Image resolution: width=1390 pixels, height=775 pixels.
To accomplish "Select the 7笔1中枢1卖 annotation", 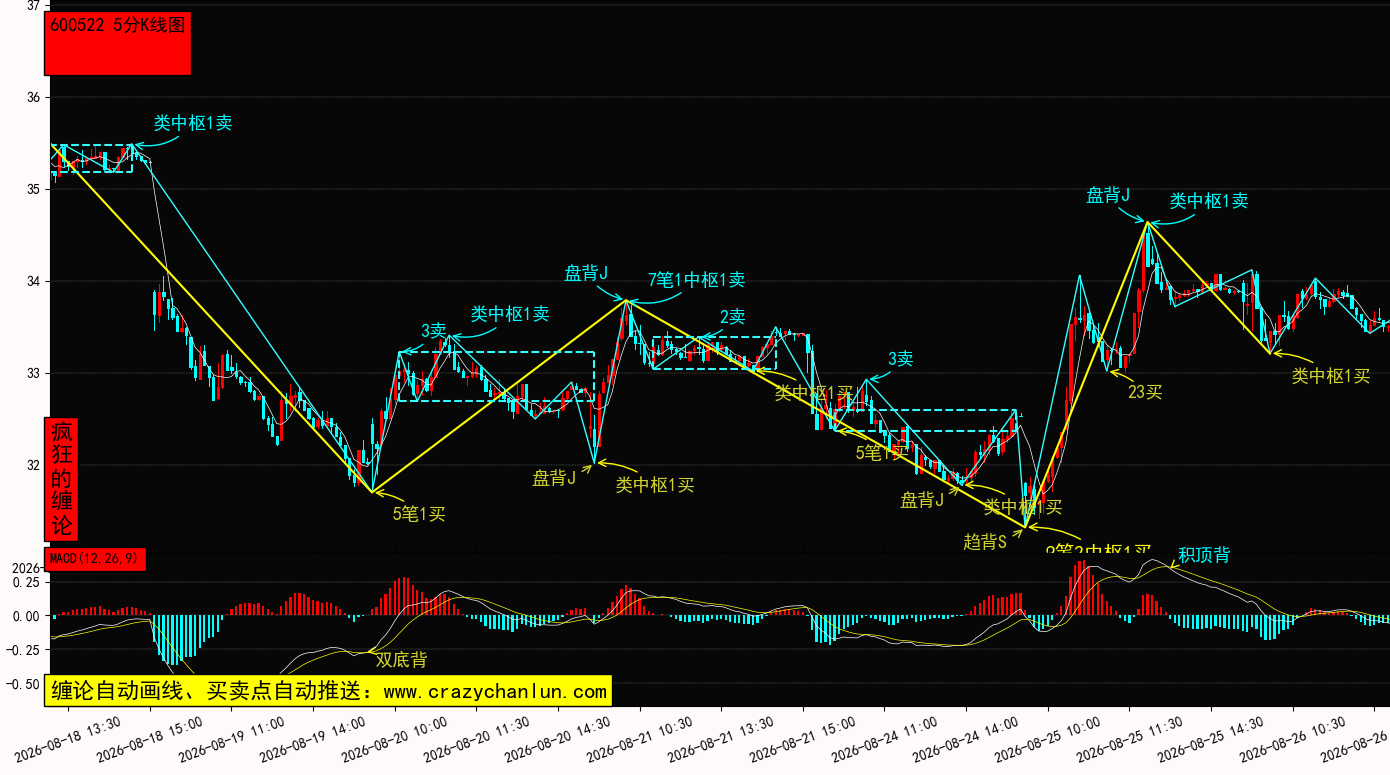I will [x=696, y=280].
